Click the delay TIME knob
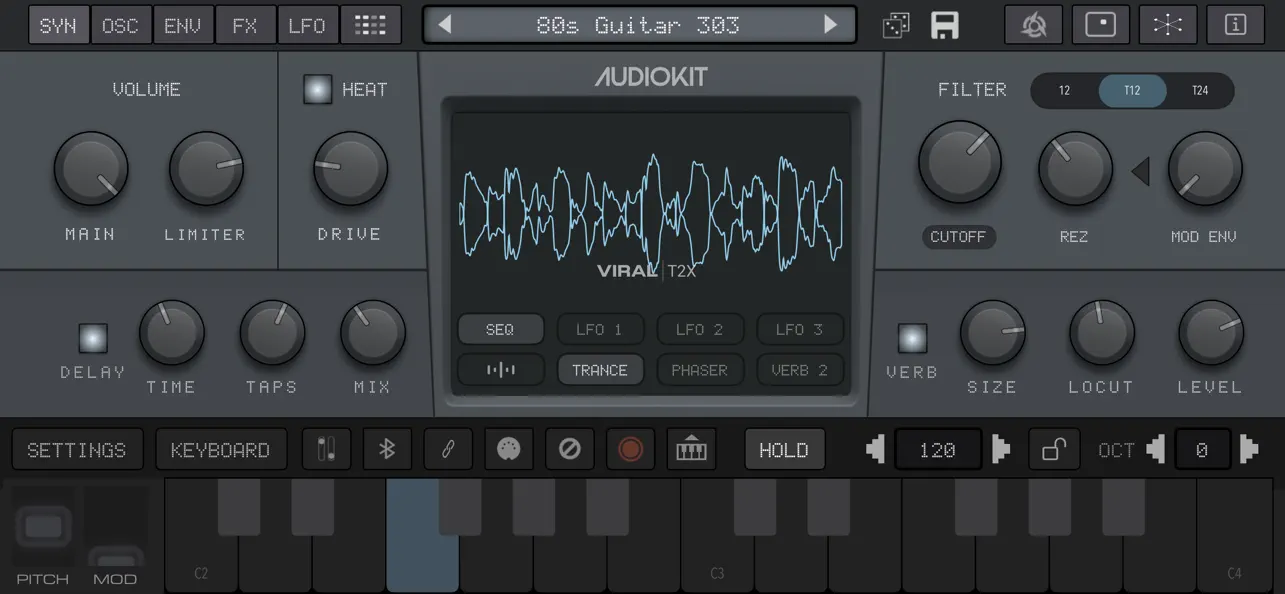The width and height of the screenshot is (1285, 594). pyautogui.click(x=172, y=334)
